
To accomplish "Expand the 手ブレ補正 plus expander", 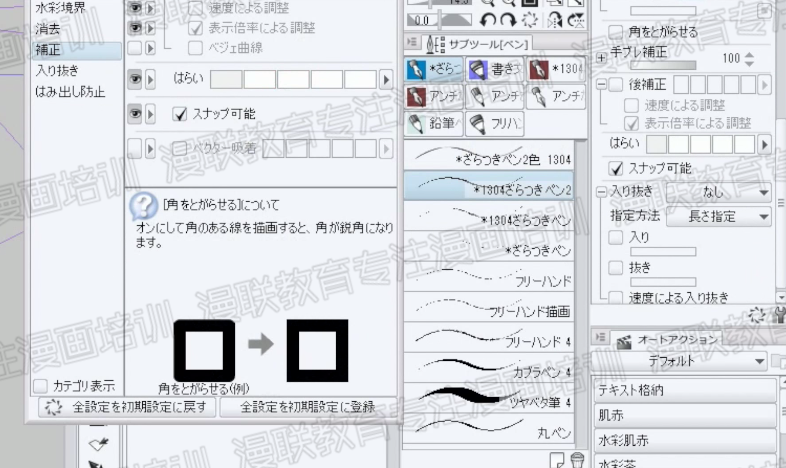I will (602, 58).
